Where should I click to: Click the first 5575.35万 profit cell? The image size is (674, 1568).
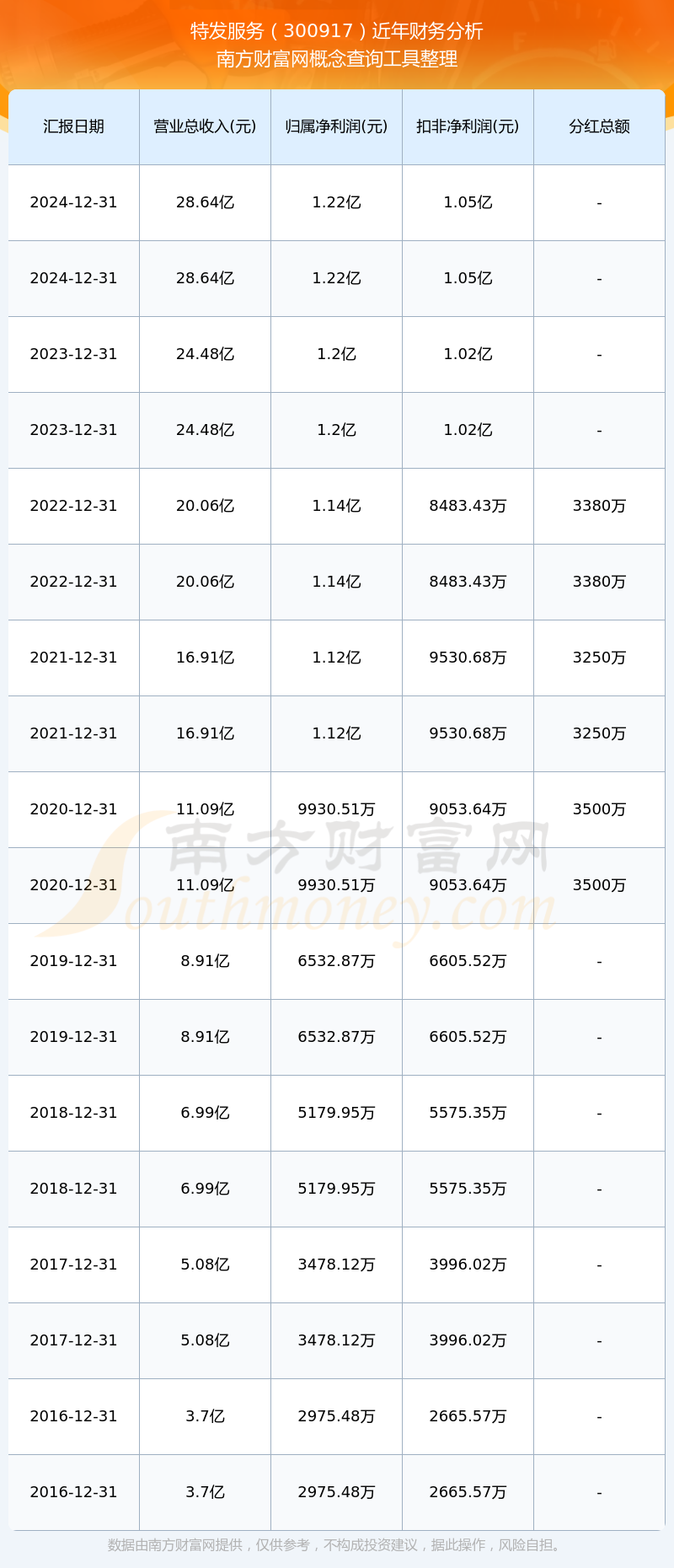[468, 1113]
